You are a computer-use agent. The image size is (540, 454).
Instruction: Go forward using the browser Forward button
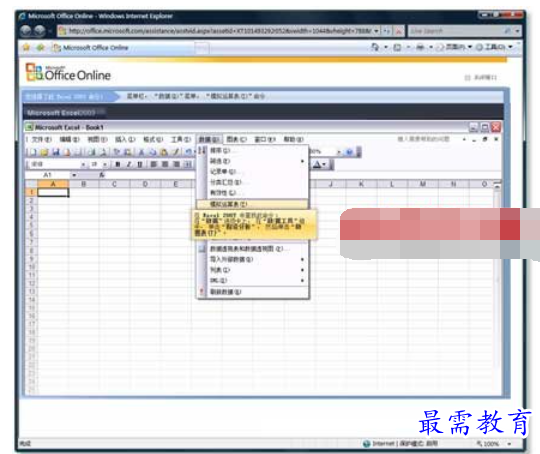tap(40, 31)
